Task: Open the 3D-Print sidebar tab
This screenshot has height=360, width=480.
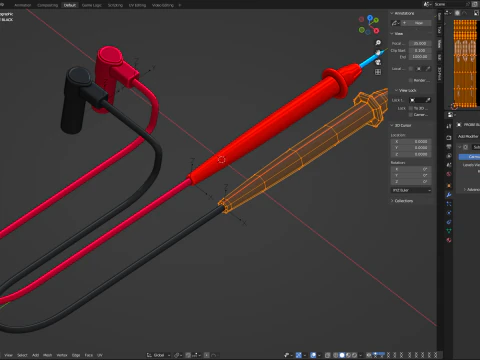Action: 440,74
